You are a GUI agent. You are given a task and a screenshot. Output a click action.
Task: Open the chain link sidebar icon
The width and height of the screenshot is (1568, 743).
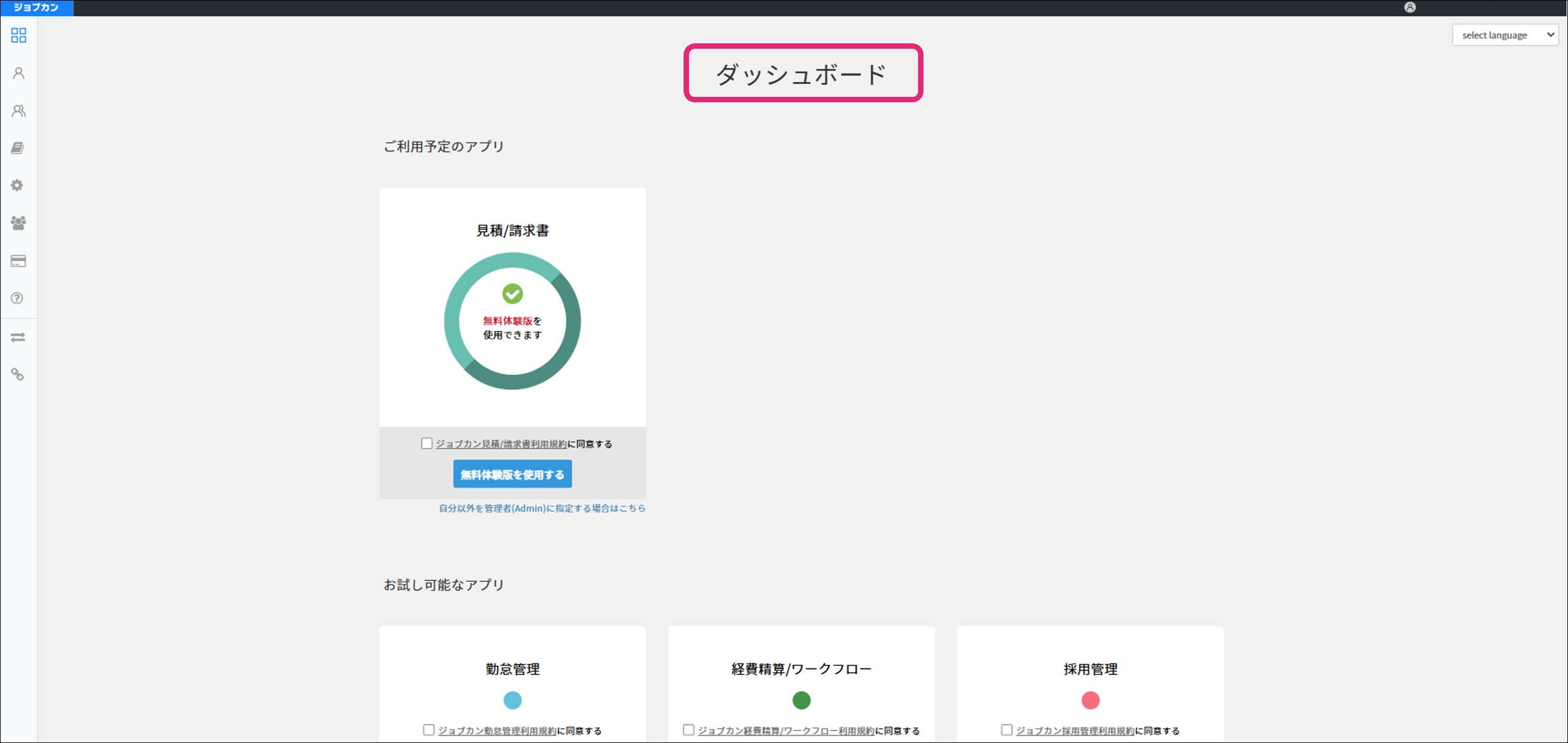point(17,375)
